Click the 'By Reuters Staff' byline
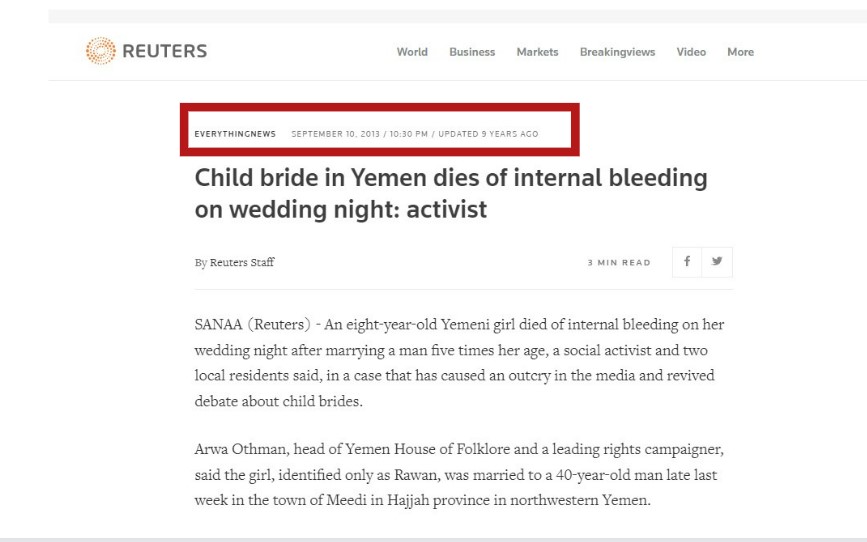 (x=234, y=263)
